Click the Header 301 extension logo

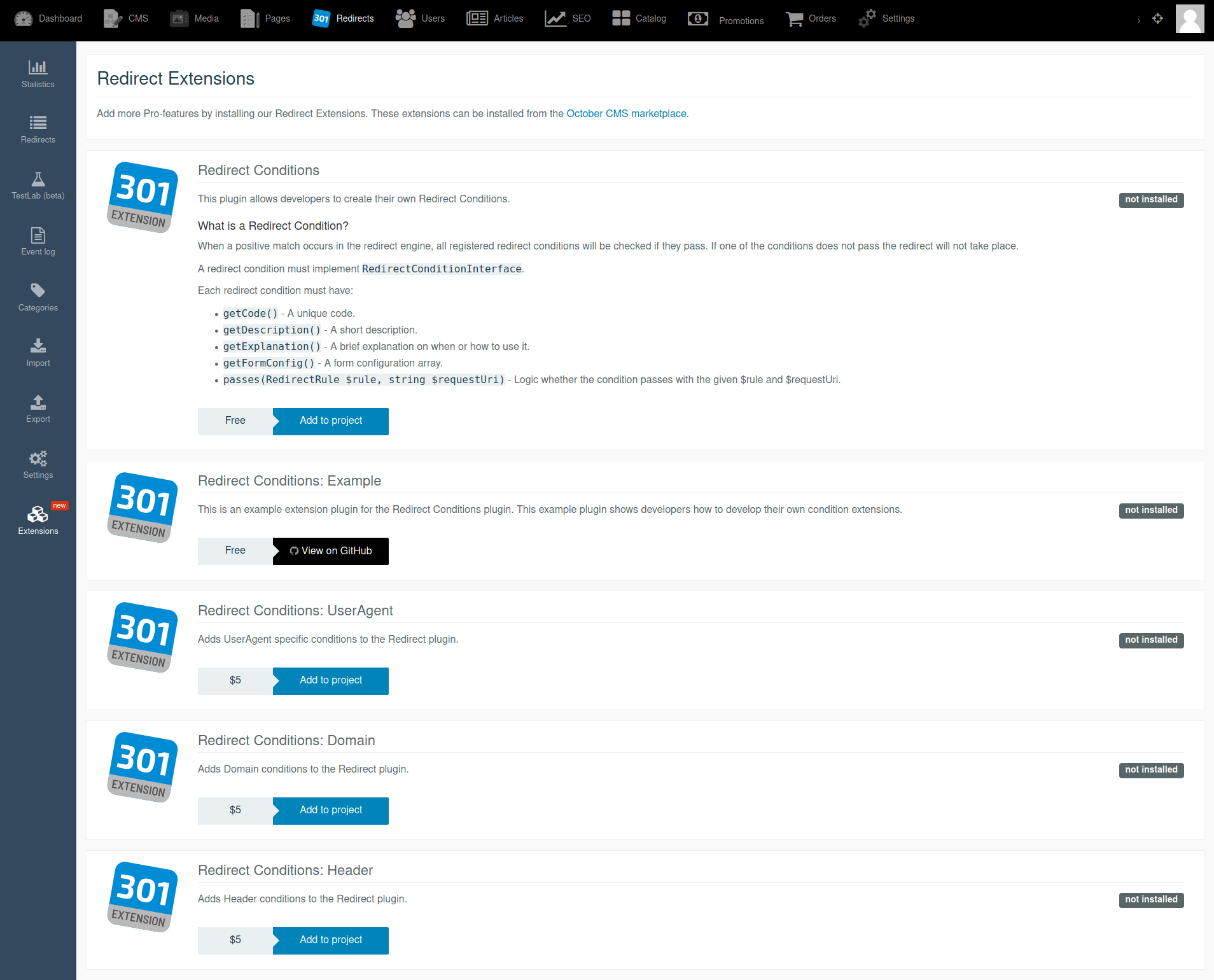tap(143, 897)
